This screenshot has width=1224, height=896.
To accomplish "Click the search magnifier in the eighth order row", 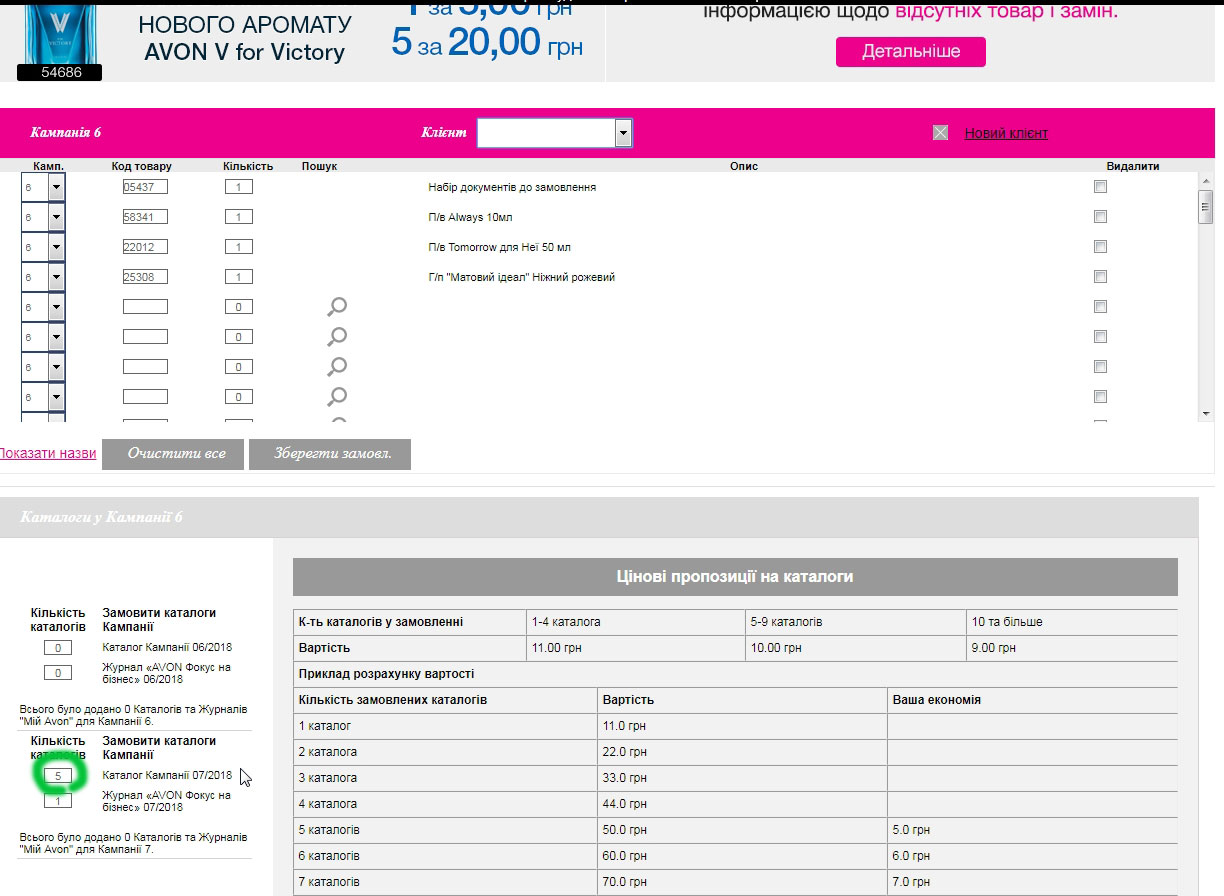I will (337, 397).
